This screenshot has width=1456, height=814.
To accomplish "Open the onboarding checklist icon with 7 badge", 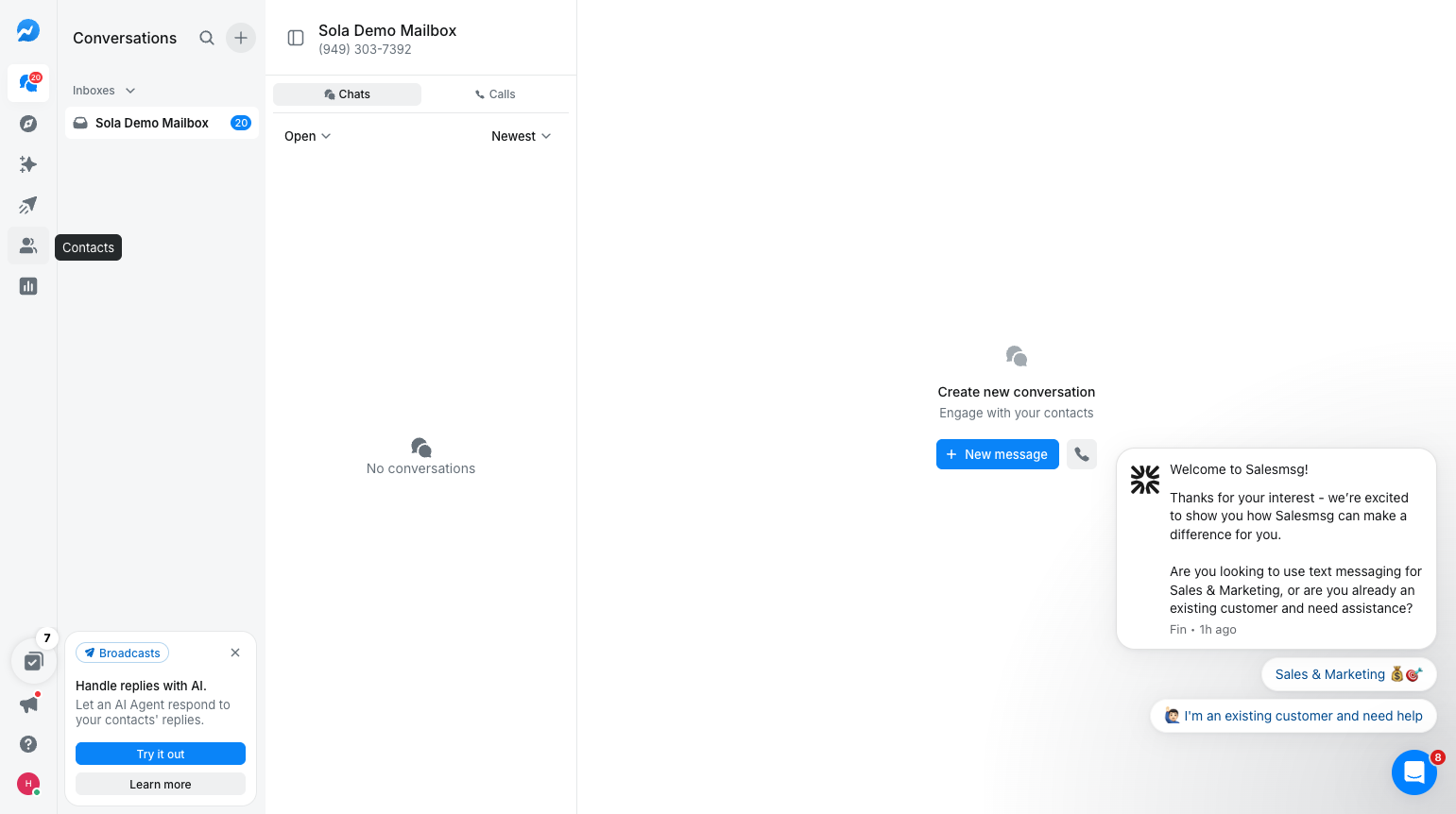I will tap(34, 661).
